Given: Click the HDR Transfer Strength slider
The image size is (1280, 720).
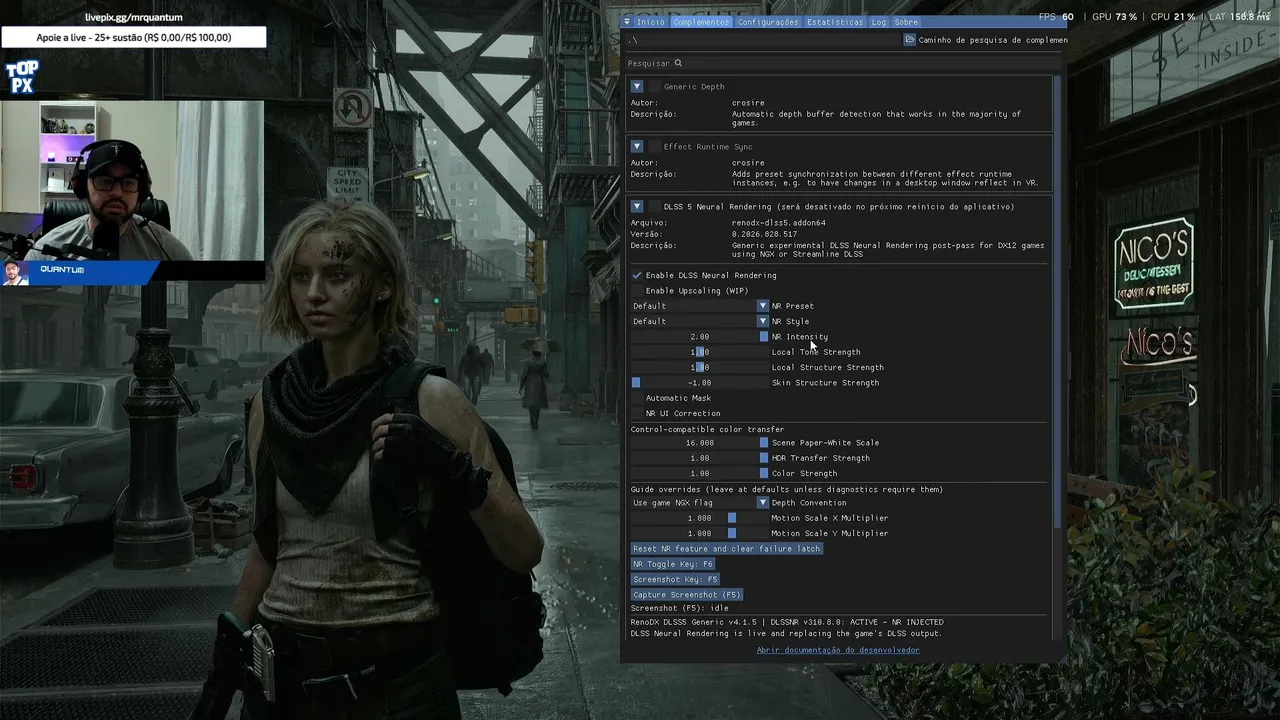Looking at the screenshot, I should [x=699, y=458].
